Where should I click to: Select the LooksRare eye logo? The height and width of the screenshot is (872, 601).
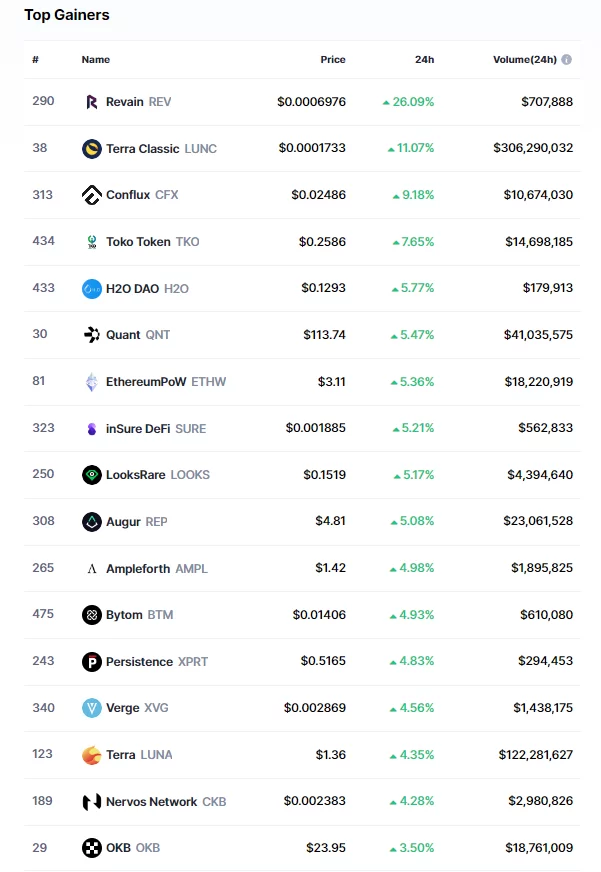click(x=92, y=475)
